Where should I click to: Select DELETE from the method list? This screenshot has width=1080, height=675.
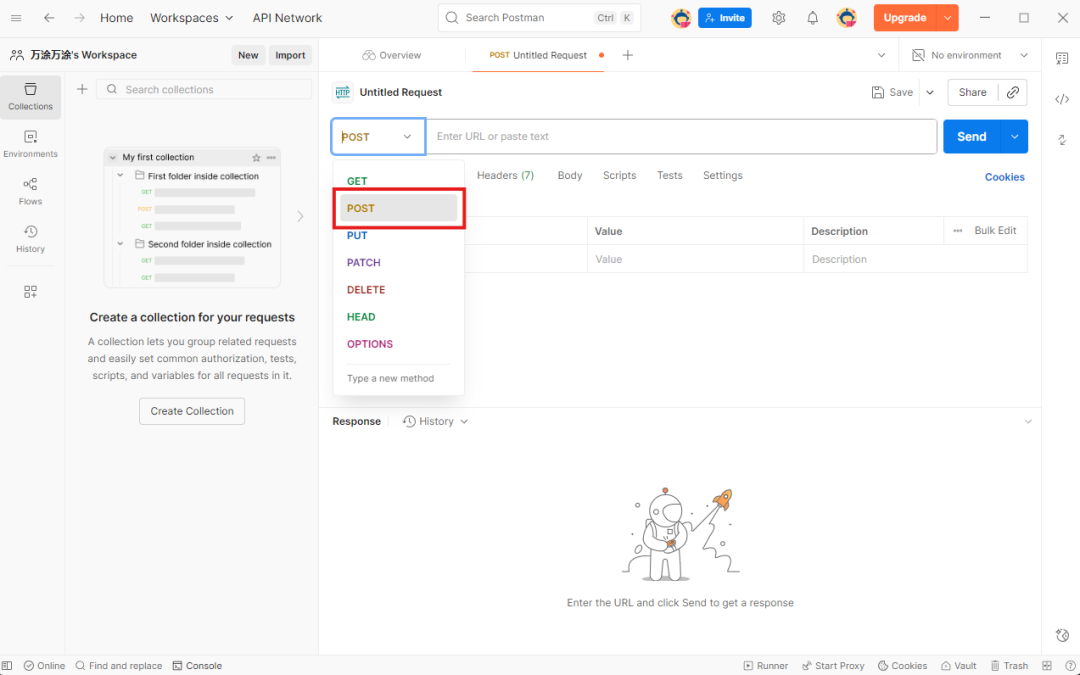[x=366, y=290]
